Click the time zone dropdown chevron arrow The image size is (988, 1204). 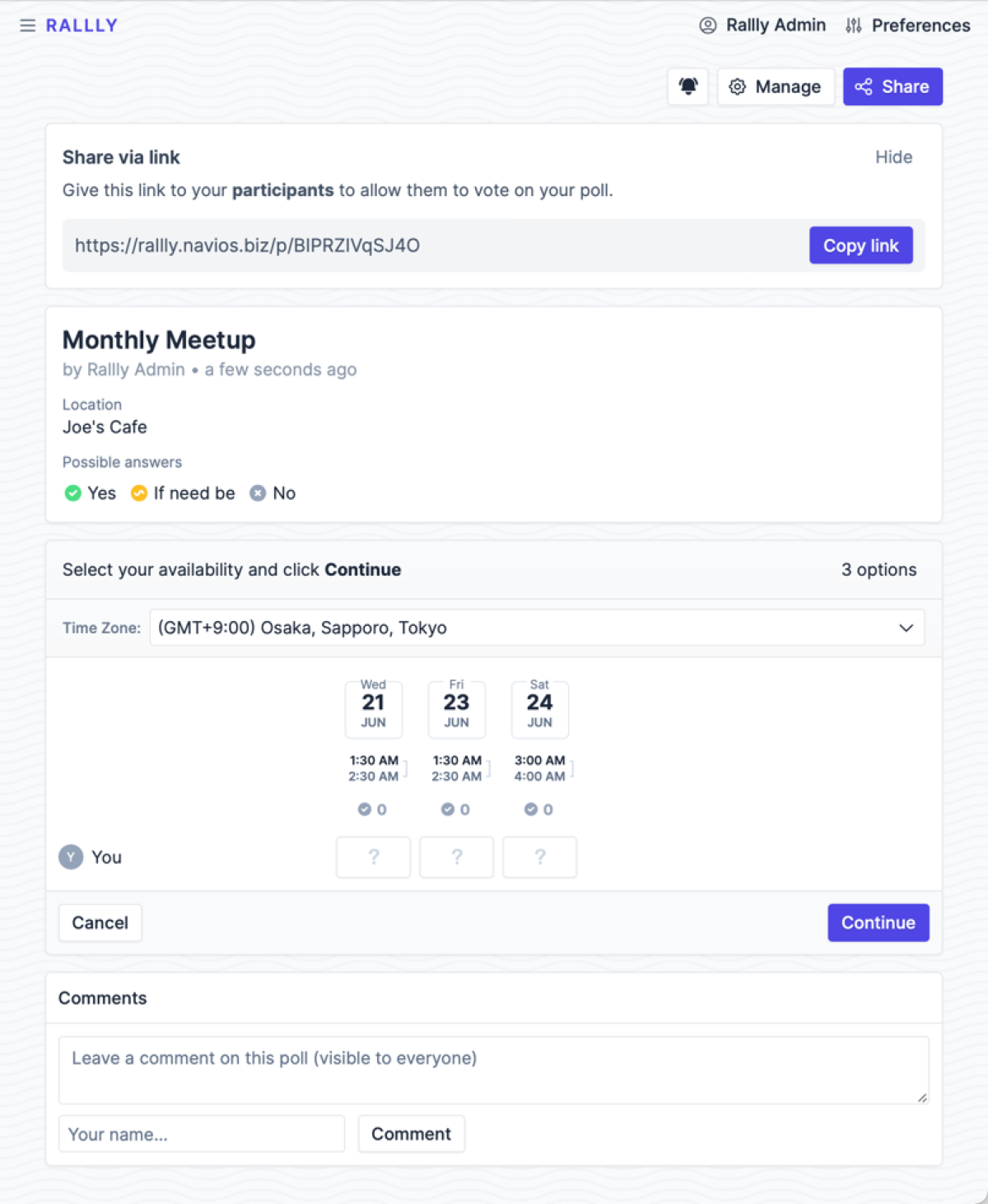[906, 628]
